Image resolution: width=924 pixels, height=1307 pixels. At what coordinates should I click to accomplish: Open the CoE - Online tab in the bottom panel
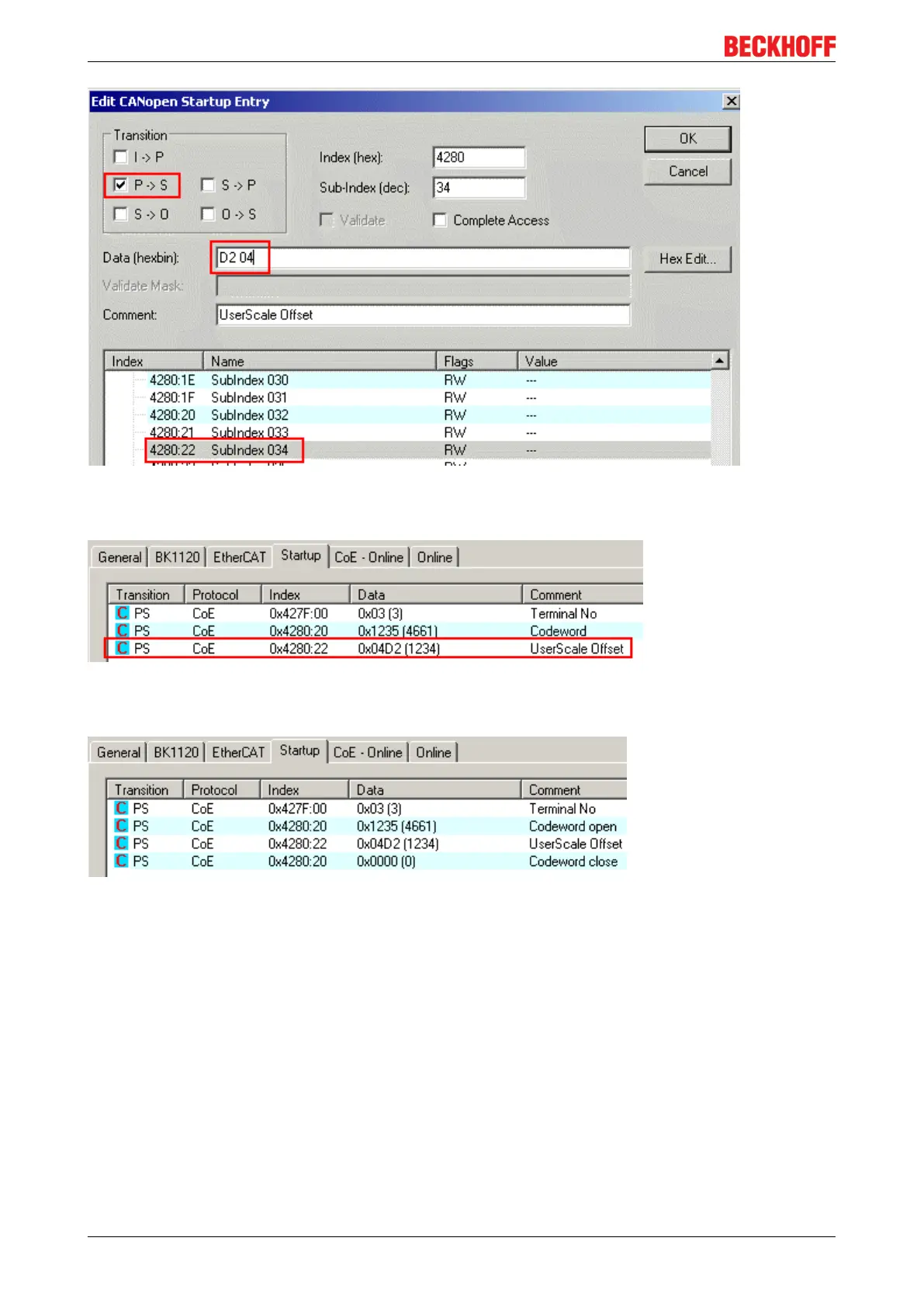tap(368, 752)
